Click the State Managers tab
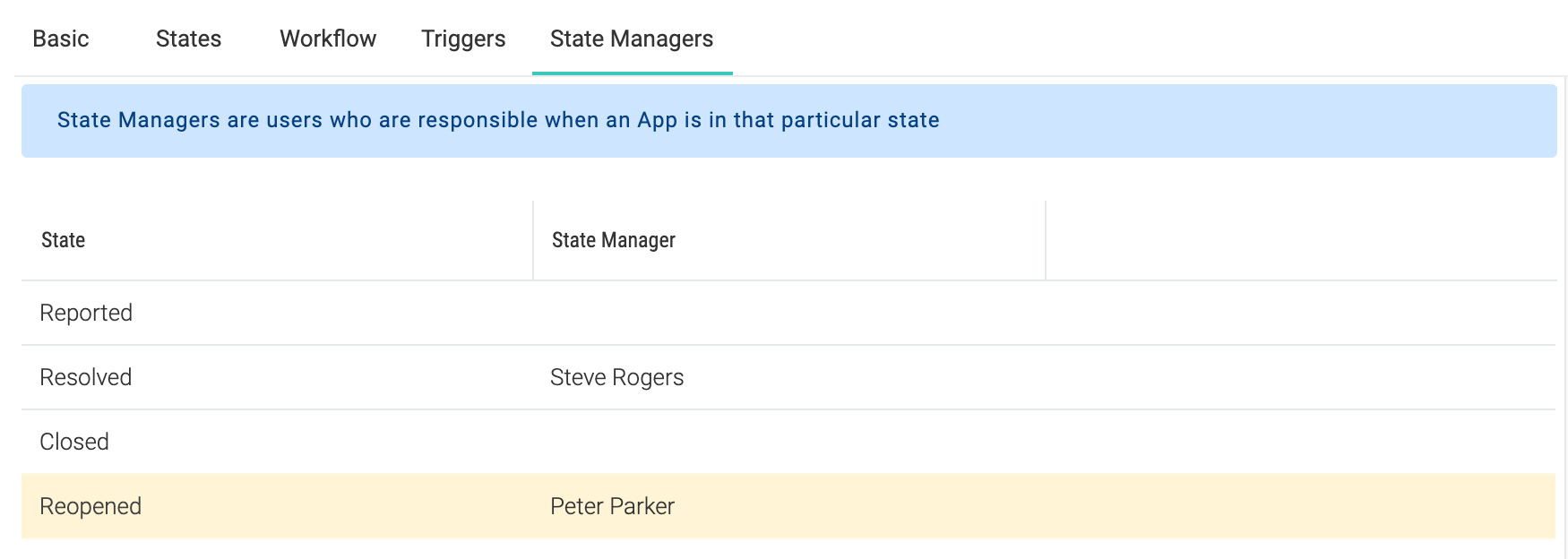 pos(632,39)
